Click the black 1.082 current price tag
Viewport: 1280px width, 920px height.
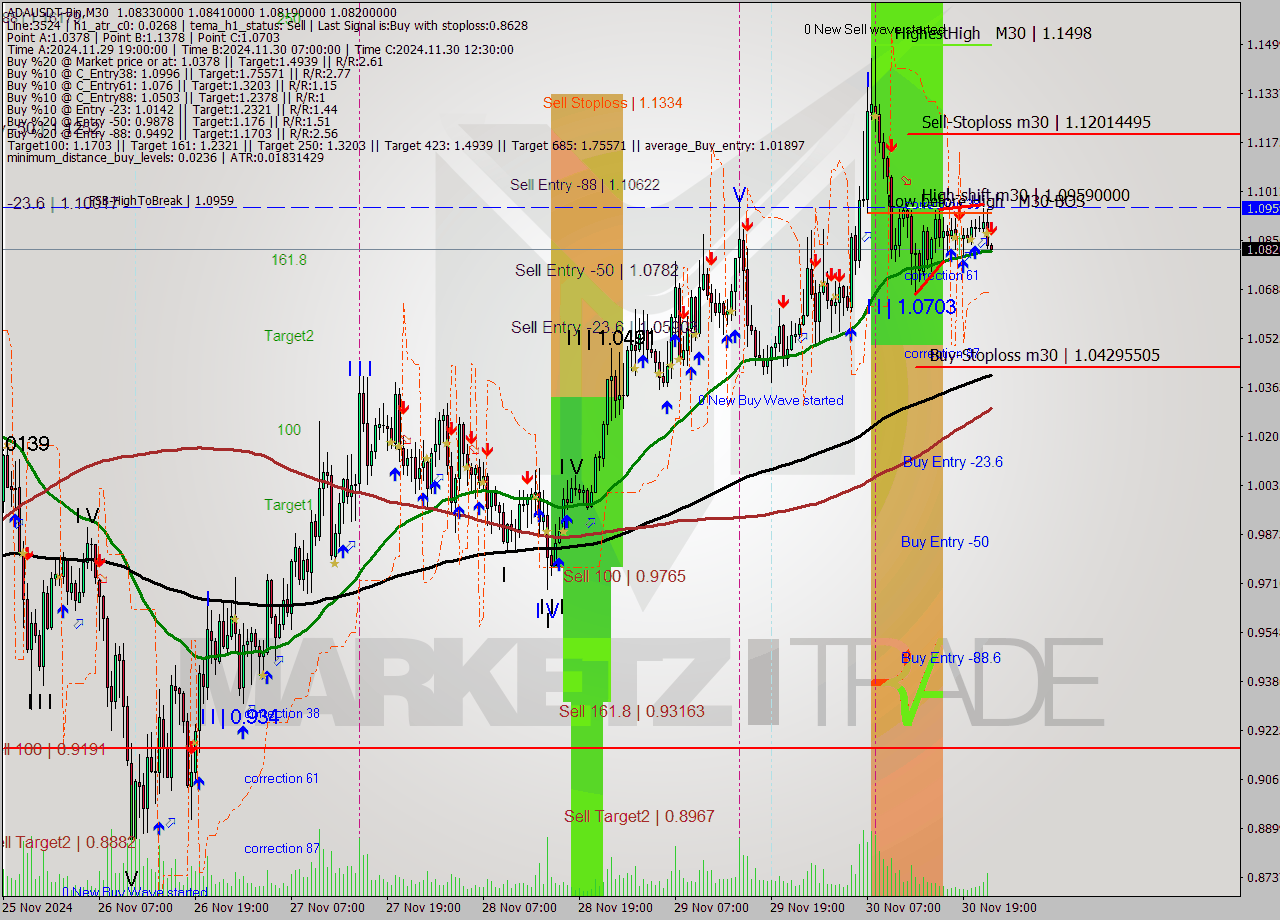(x=1260, y=249)
